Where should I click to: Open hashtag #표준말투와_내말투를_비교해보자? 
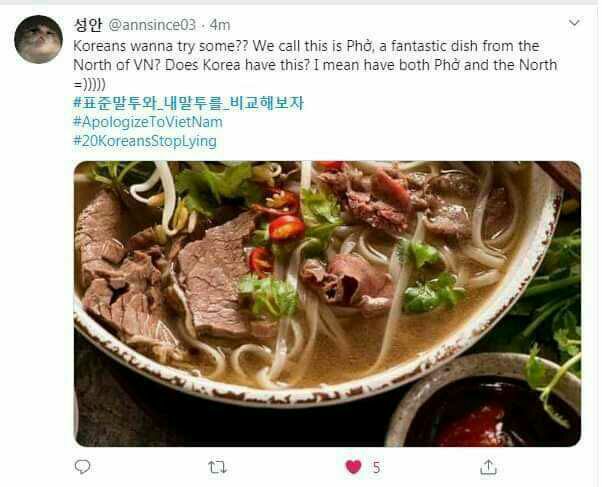tap(188, 103)
